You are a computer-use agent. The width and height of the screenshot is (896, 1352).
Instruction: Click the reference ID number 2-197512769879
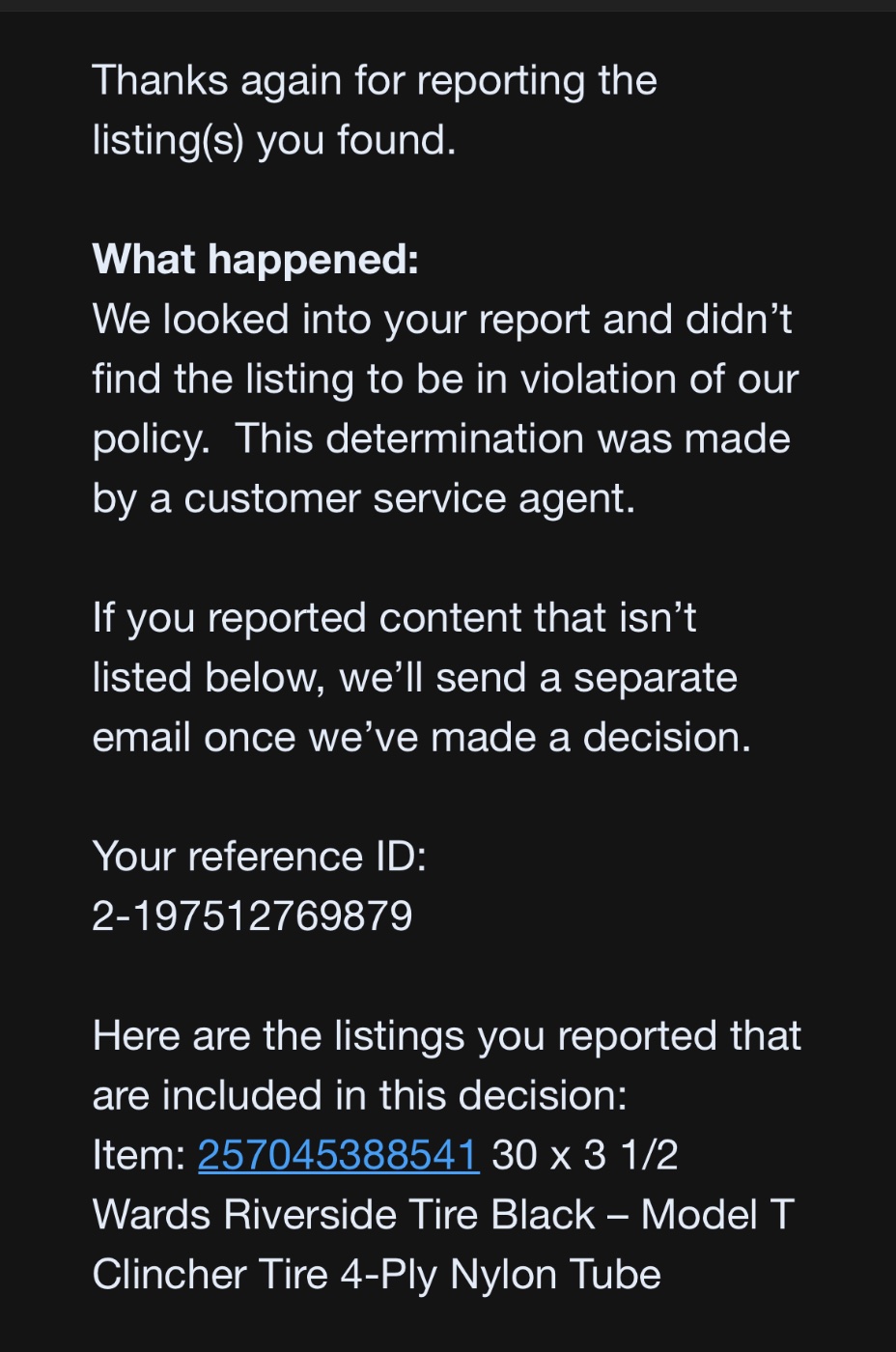252,915
